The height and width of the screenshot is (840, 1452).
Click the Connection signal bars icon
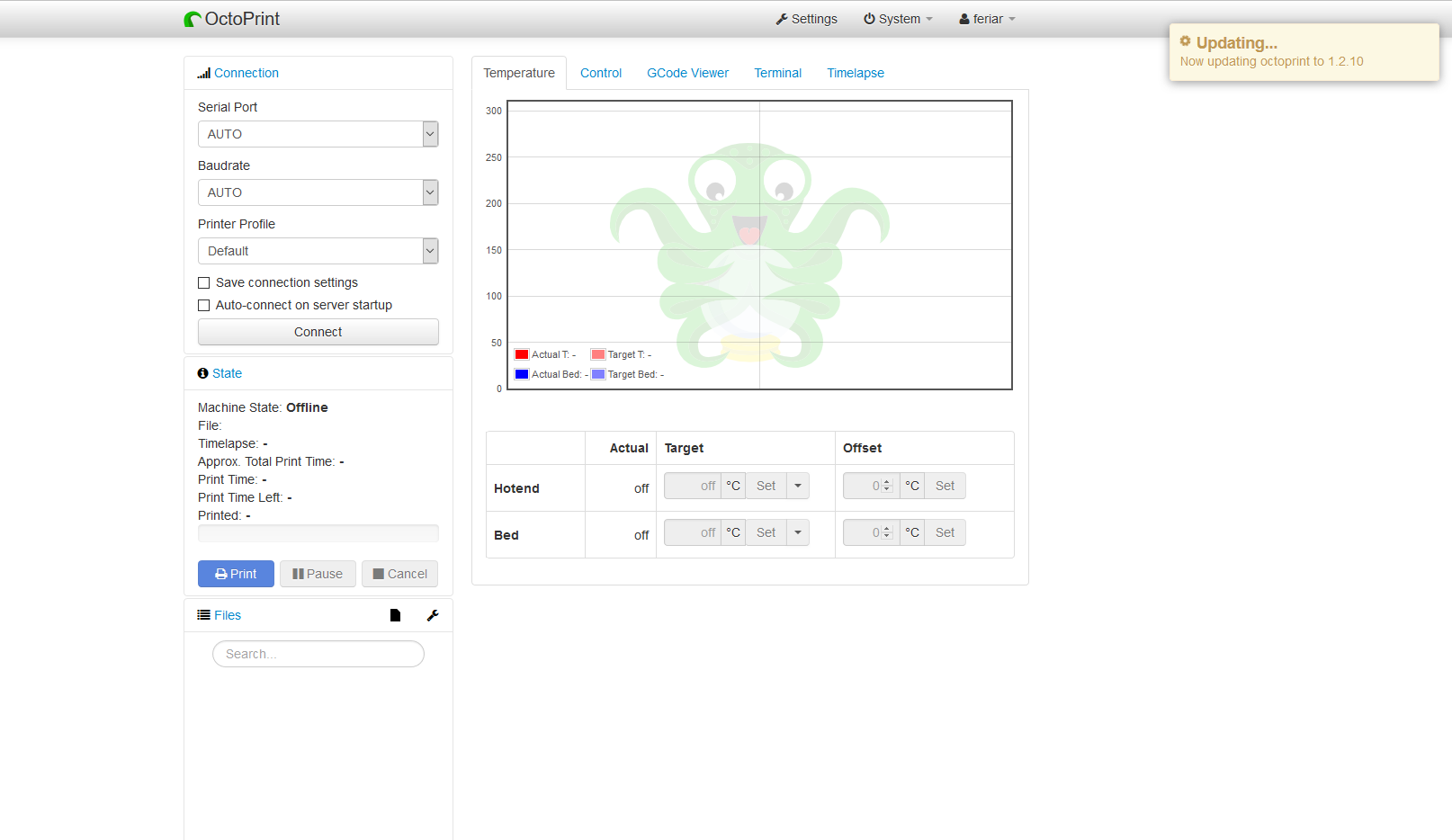[204, 73]
